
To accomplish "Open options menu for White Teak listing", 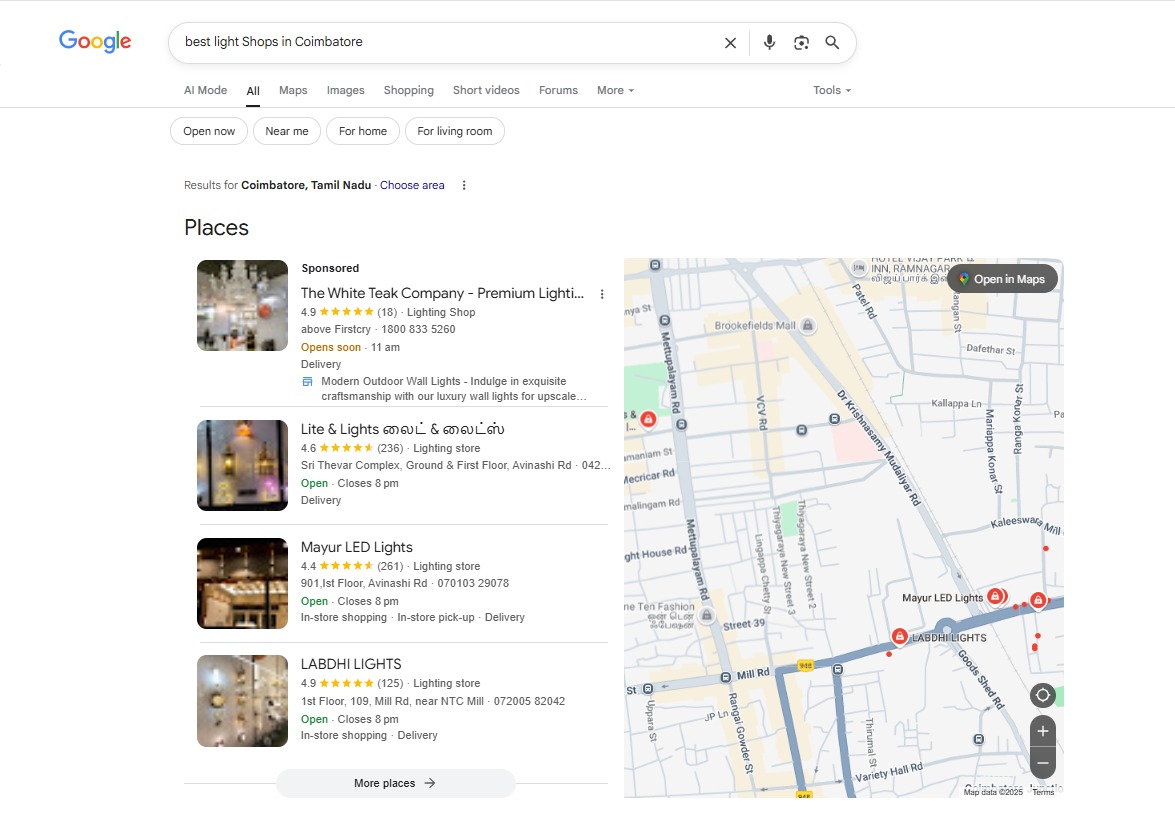I will 602,294.
